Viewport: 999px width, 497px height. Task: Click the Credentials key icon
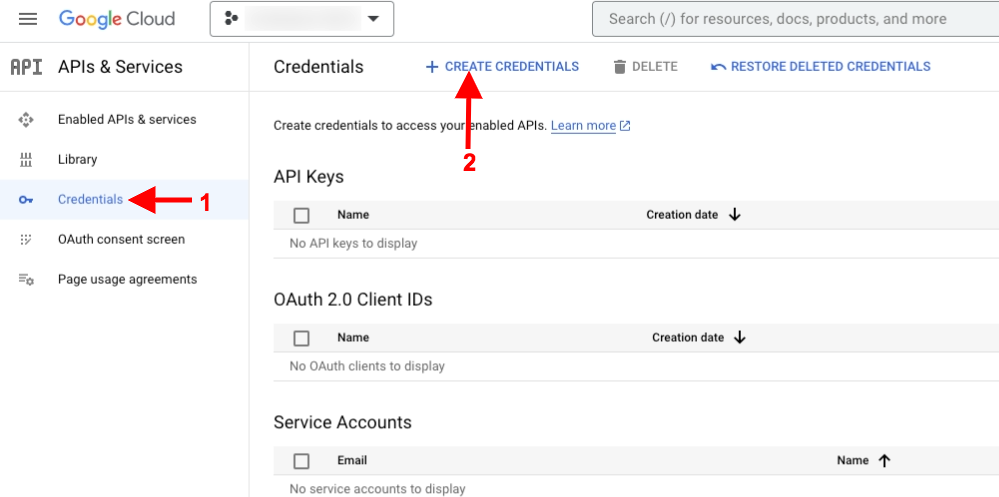coord(26,200)
